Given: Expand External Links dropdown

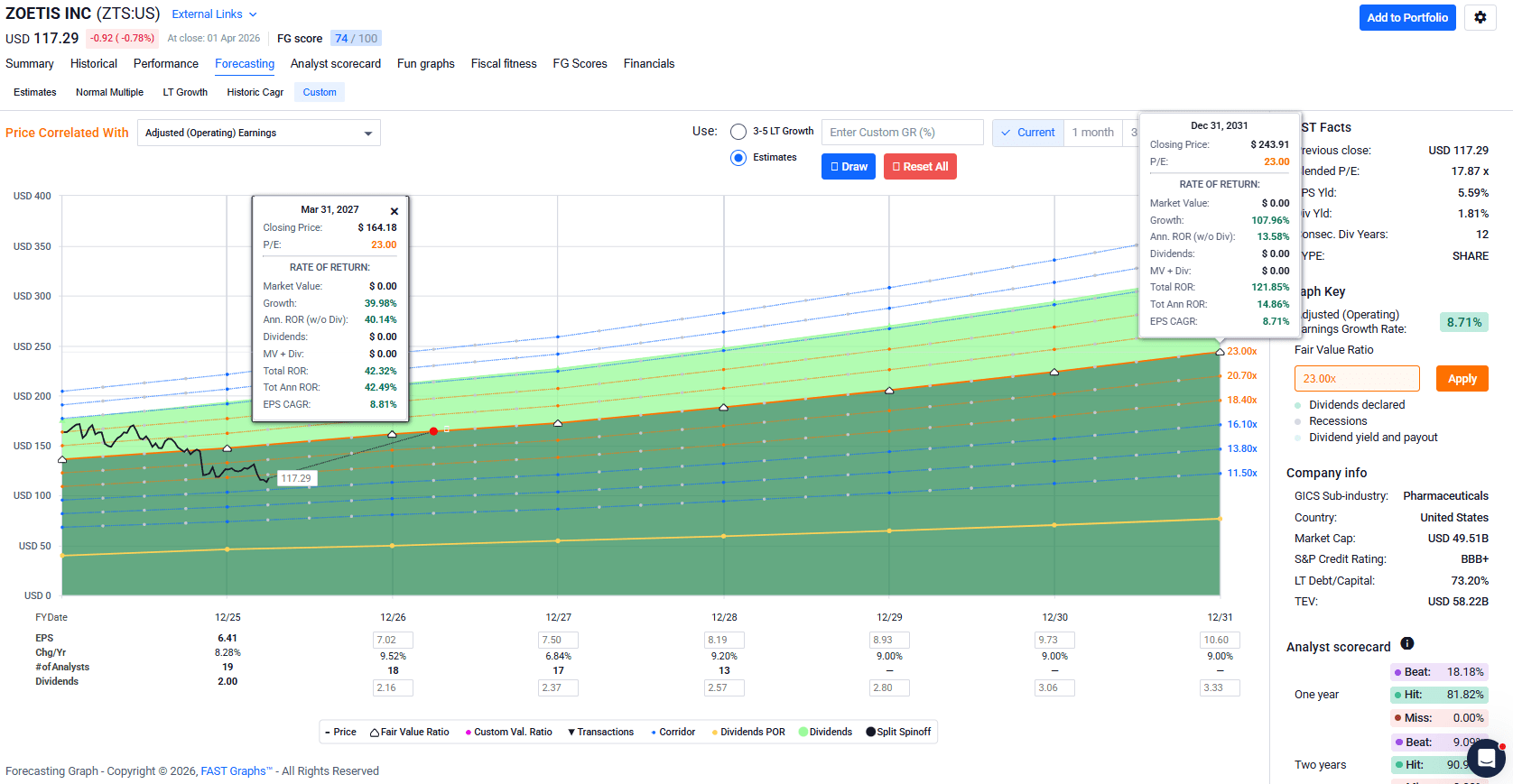Looking at the screenshot, I should [x=215, y=14].
